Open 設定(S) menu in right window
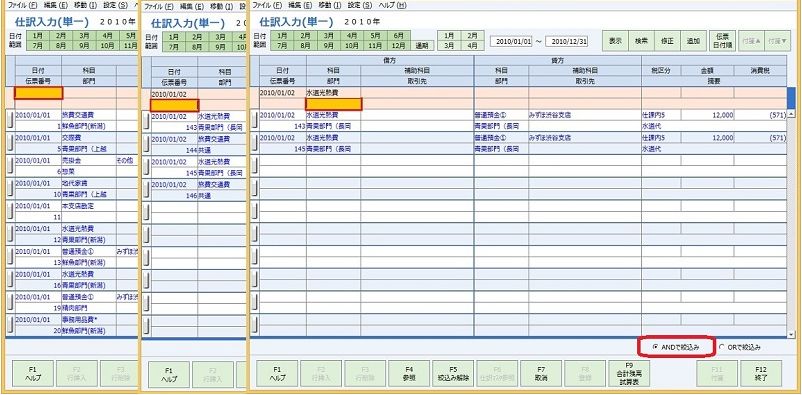 pos(360,6)
